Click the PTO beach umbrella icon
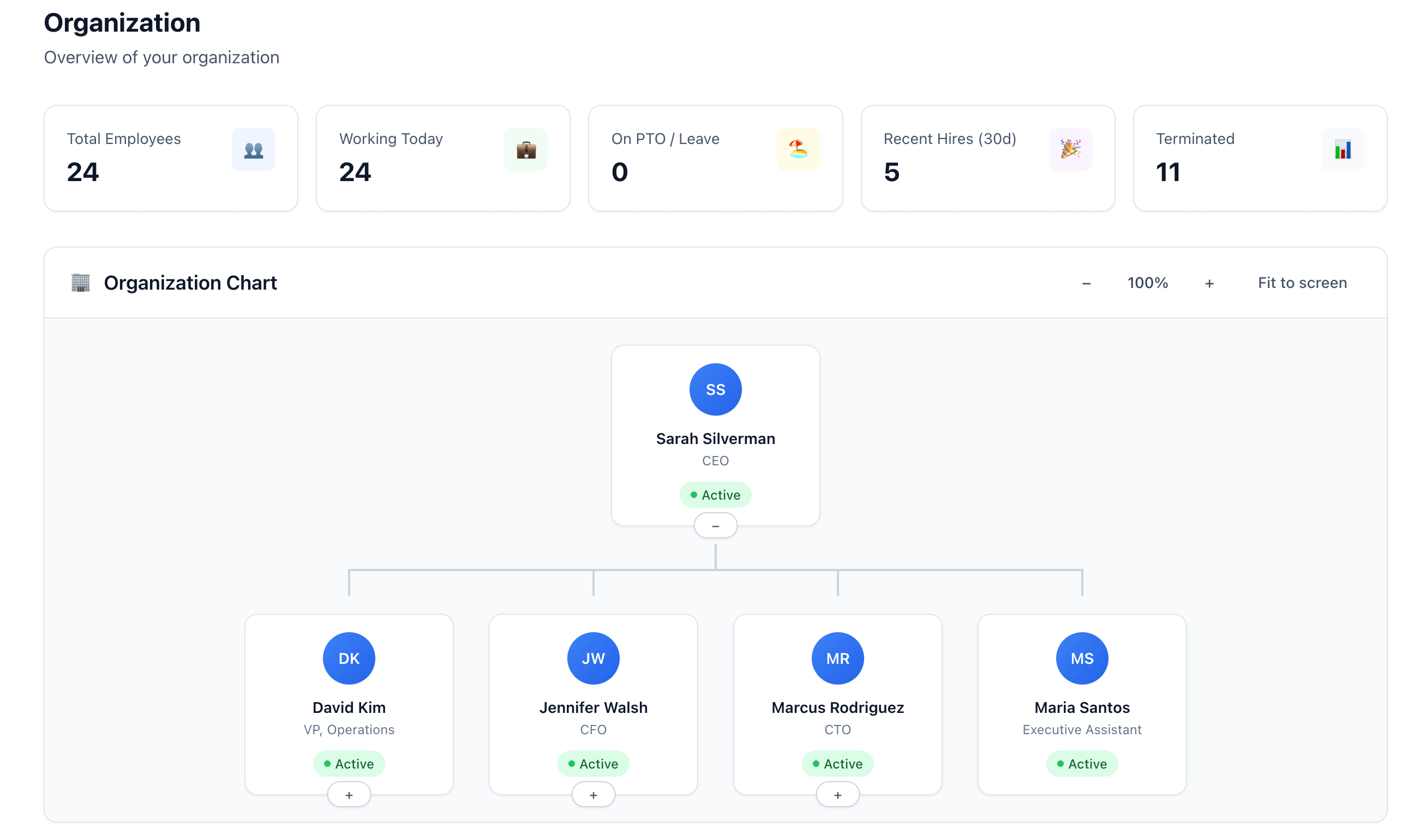Image resolution: width=1426 pixels, height=840 pixels. click(798, 150)
